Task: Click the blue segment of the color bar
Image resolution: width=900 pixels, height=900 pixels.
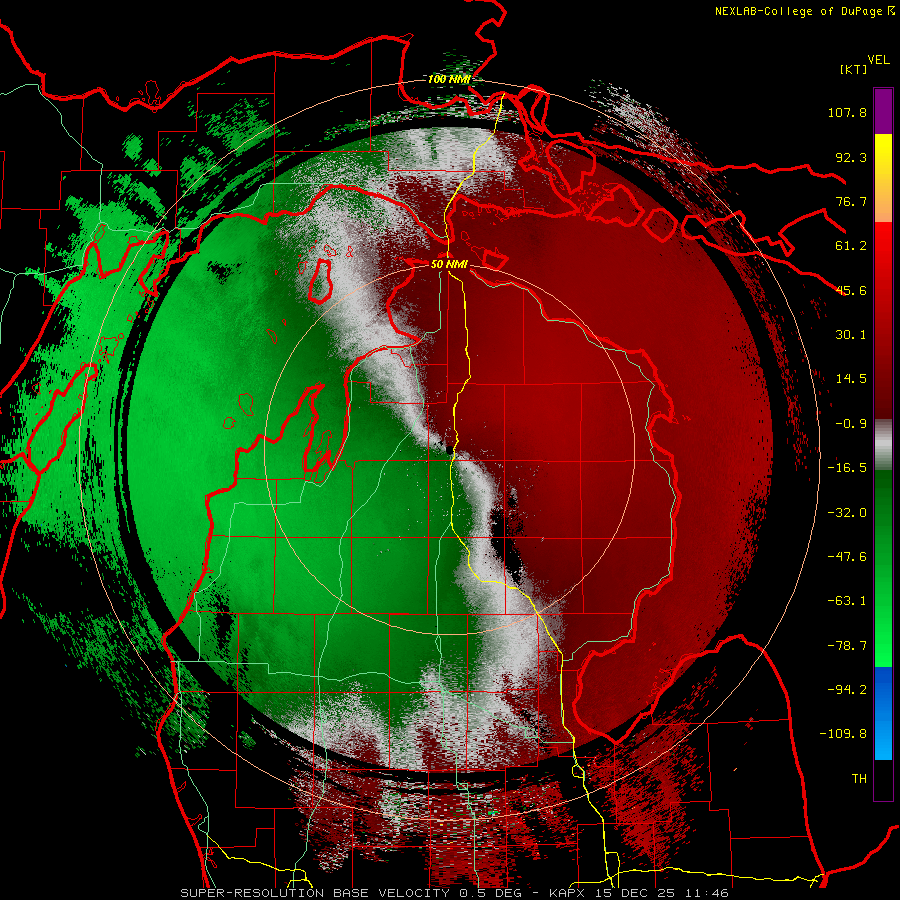Action: pos(883,713)
